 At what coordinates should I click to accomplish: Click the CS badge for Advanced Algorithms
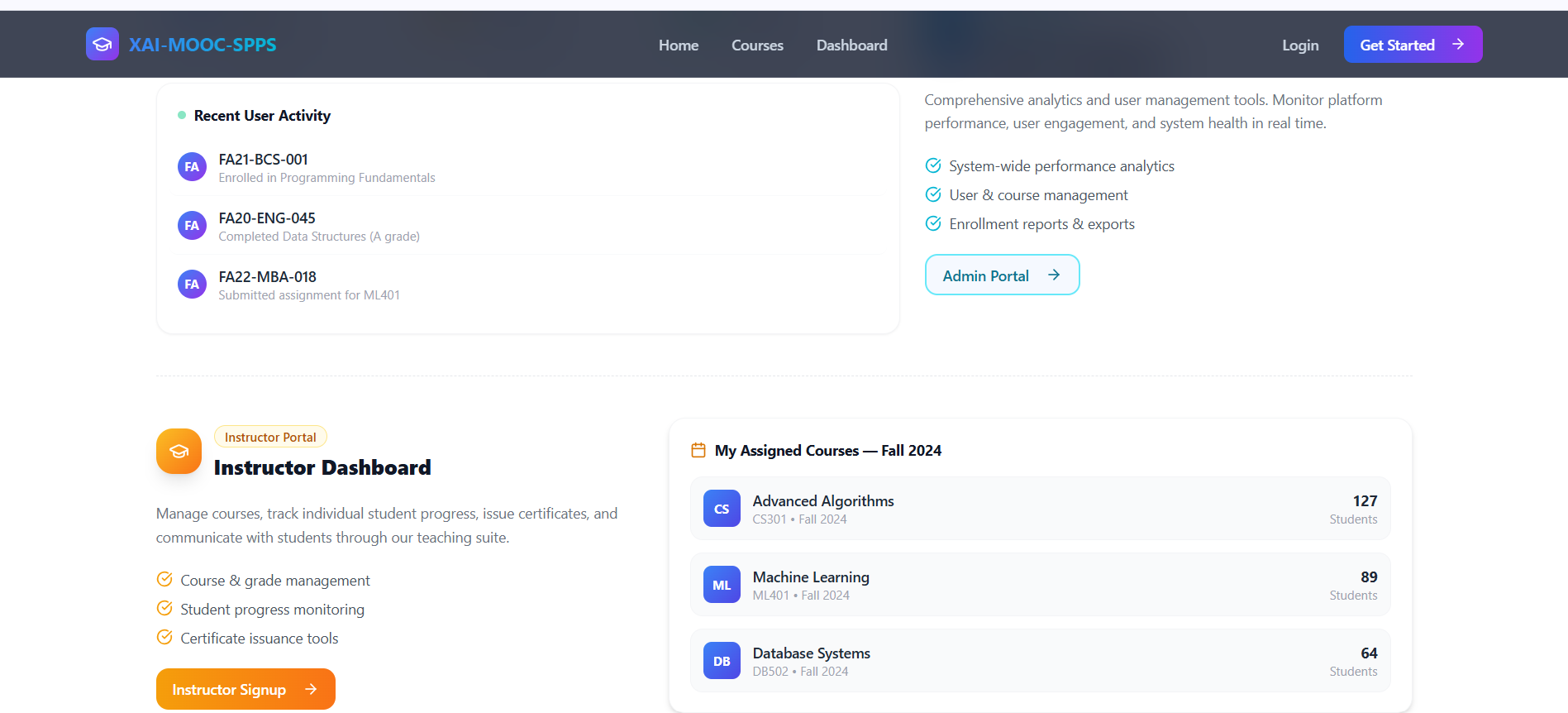(722, 509)
